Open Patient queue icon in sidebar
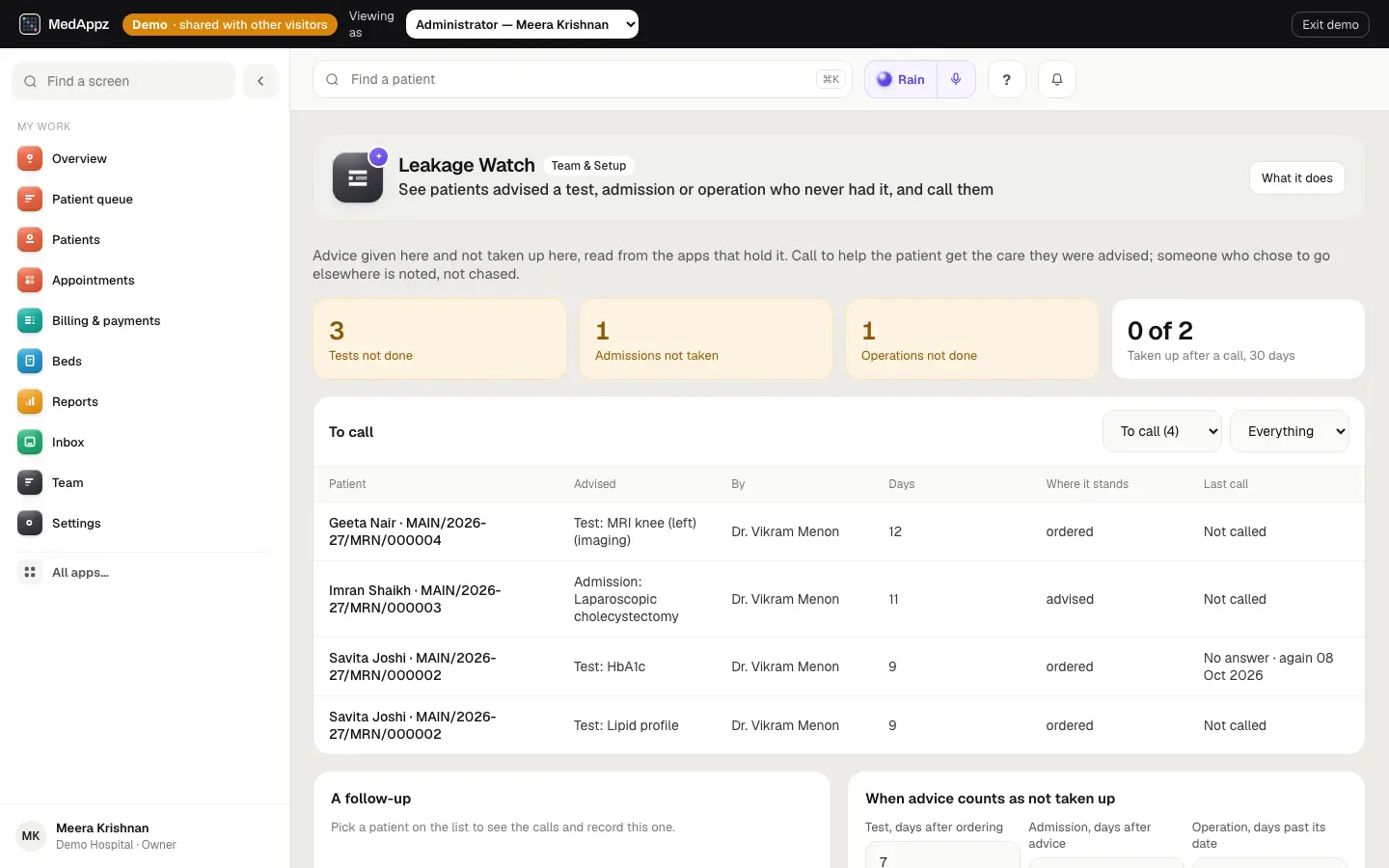 pos(30,200)
